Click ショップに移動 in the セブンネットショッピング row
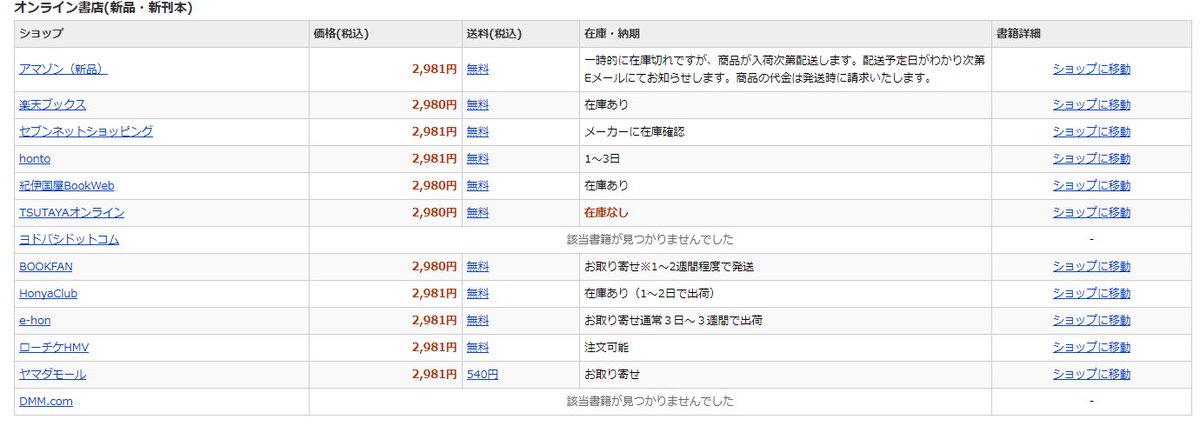Viewport: 1200px width, 426px height. 1091,131
